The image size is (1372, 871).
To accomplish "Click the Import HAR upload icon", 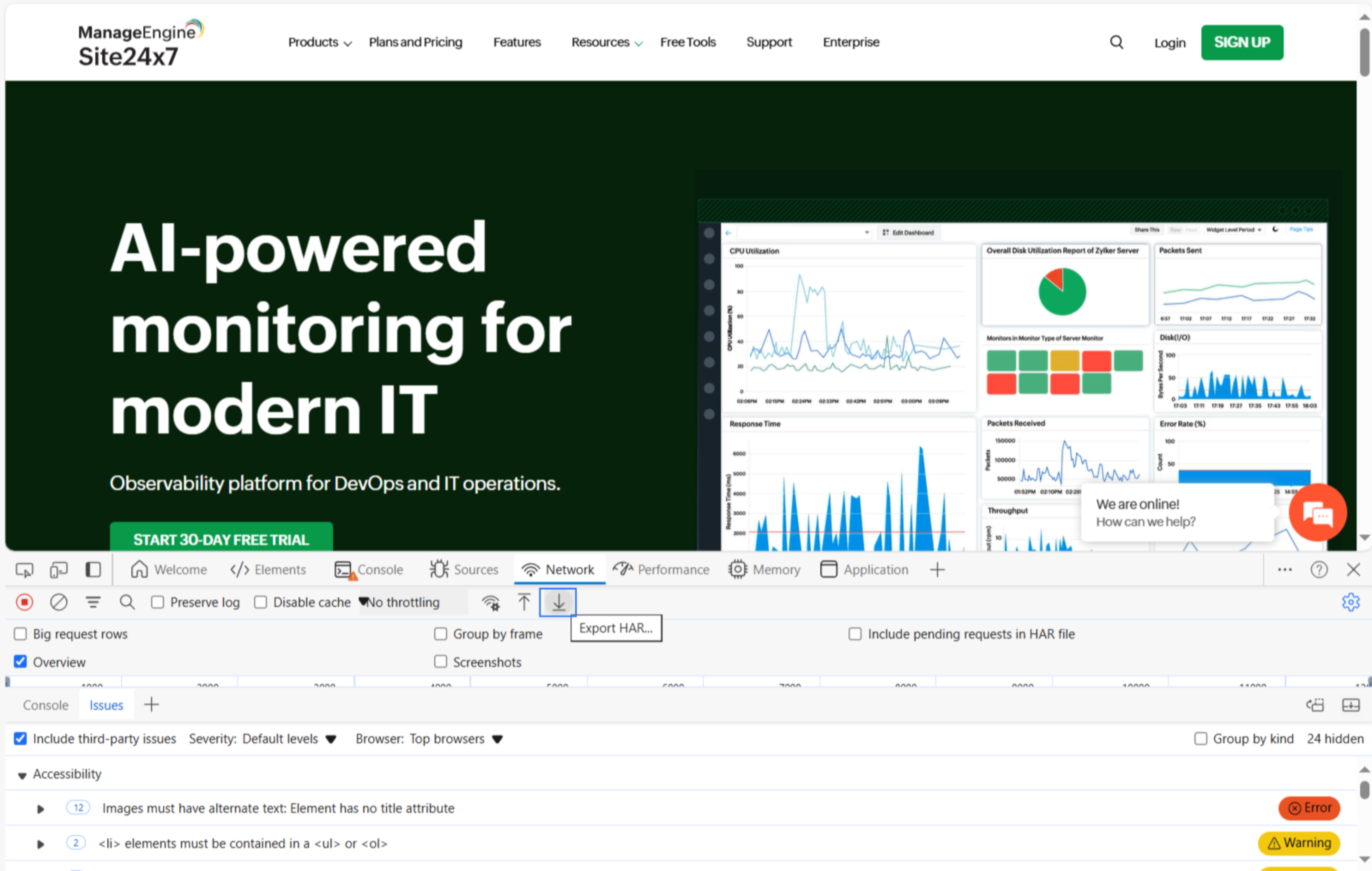I will click(x=524, y=602).
